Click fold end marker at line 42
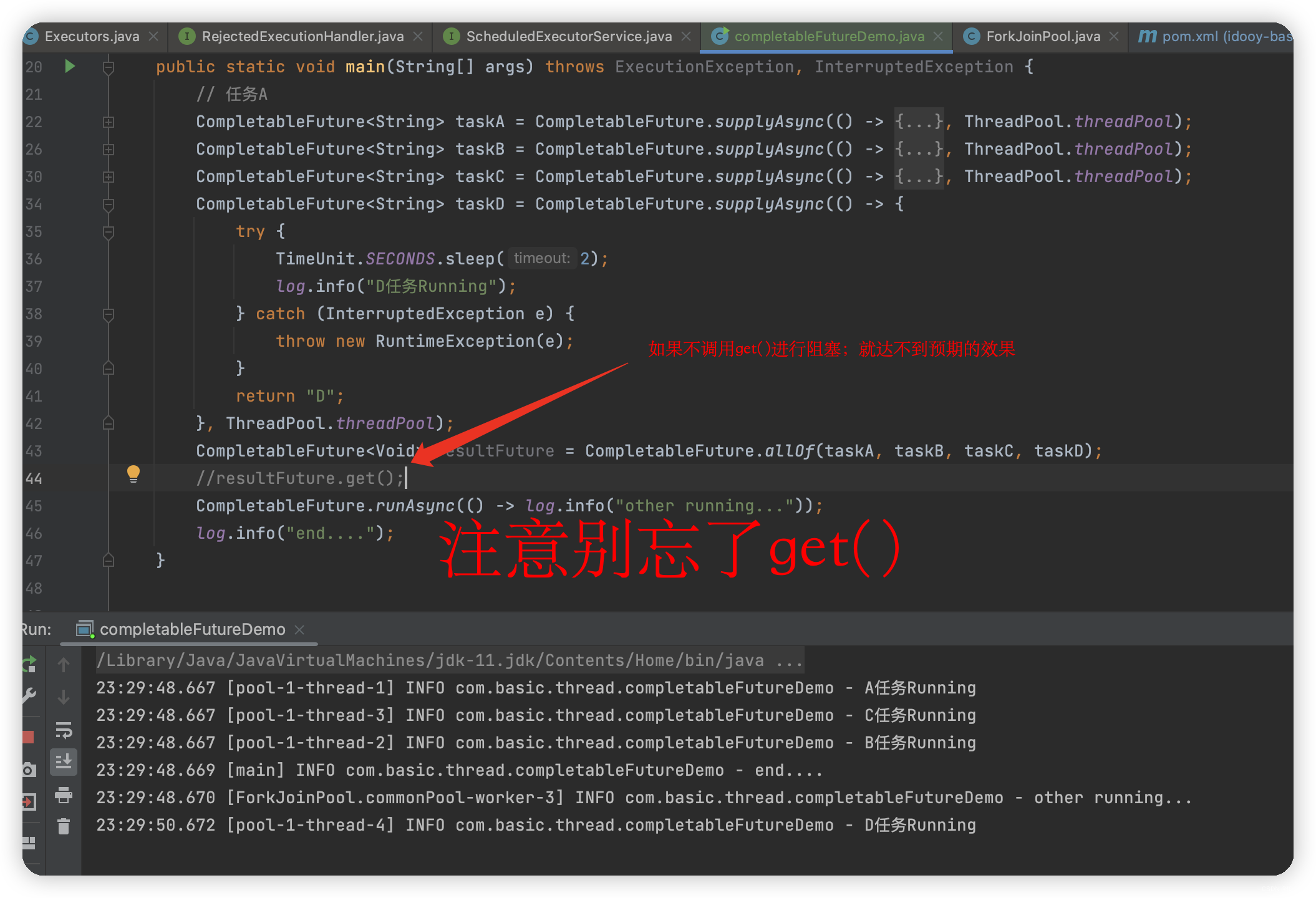This screenshot has height=898, width=1316. tap(109, 423)
